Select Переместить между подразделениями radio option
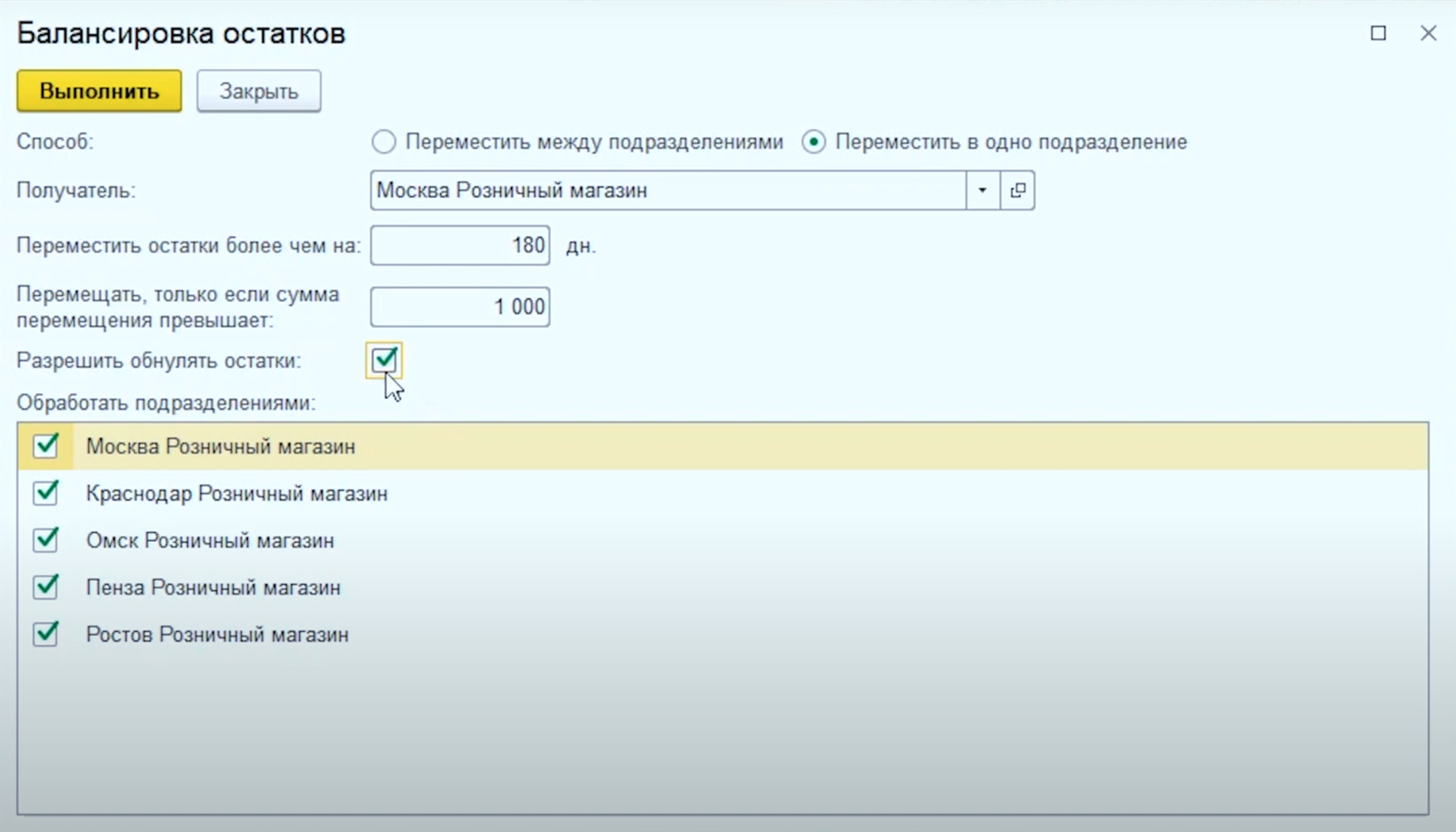The image size is (1456, 832). point(384,141)
